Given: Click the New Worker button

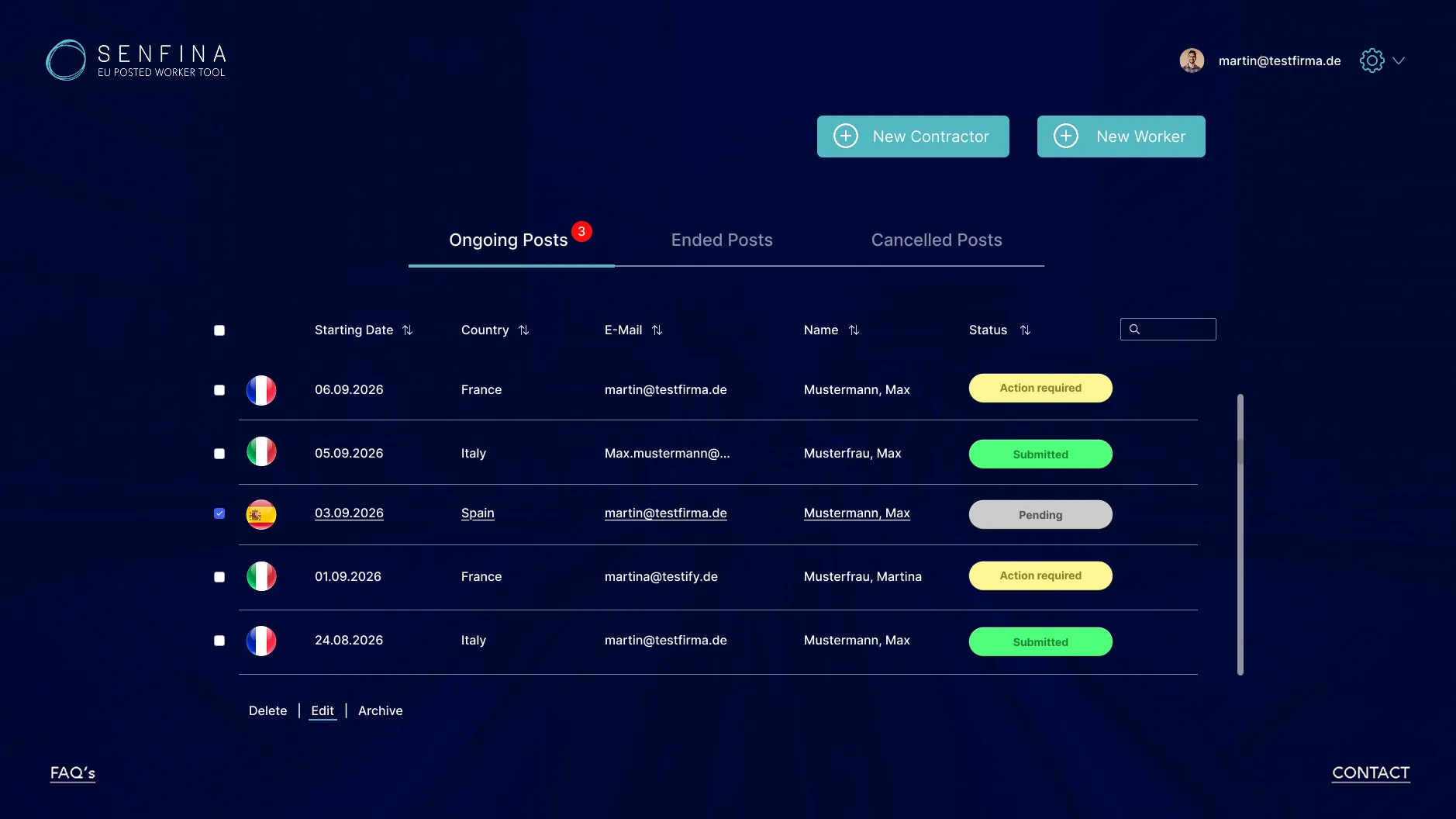Looking at the screenshot, I should [1121, 136].
